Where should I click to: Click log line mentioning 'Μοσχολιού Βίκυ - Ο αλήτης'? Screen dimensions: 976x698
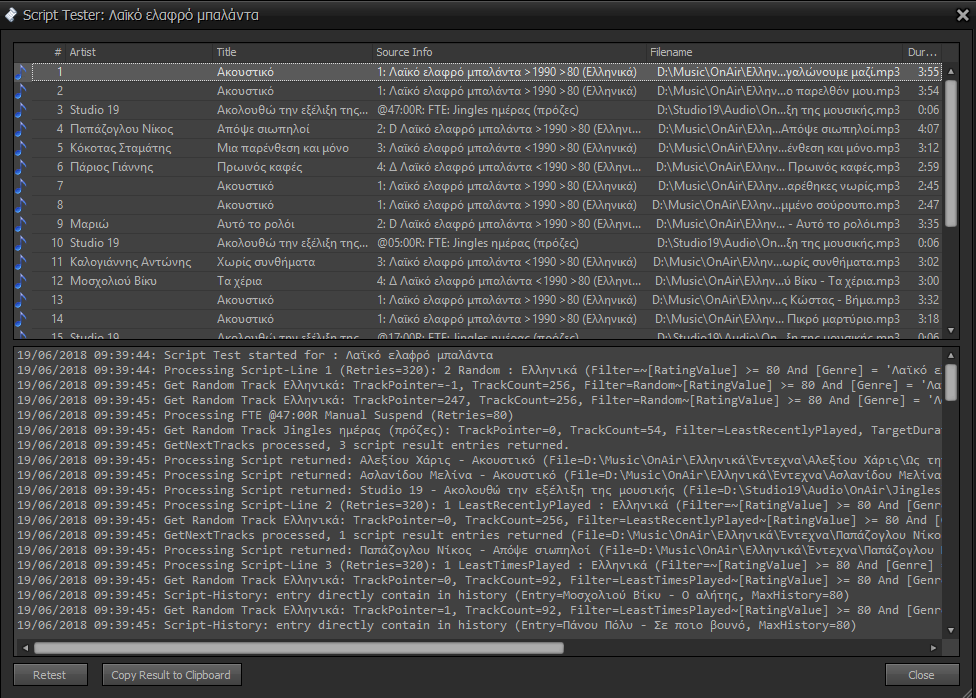point(433,595)
